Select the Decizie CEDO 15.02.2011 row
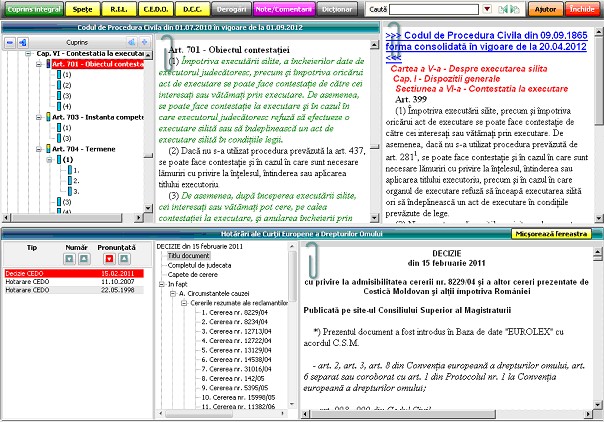This screenshot has height=422, width=604. click(x=74, y=273)
